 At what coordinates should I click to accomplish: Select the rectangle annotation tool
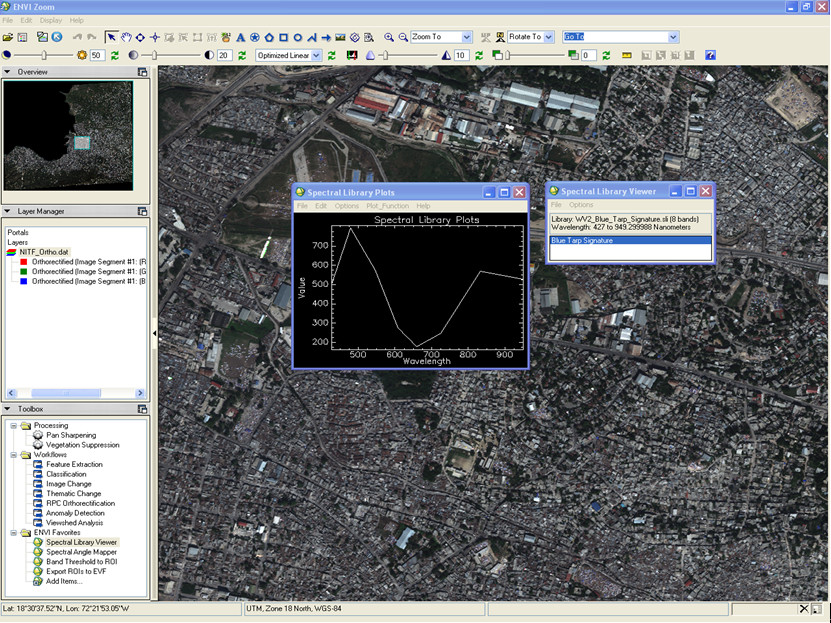[x=283, y=37]
